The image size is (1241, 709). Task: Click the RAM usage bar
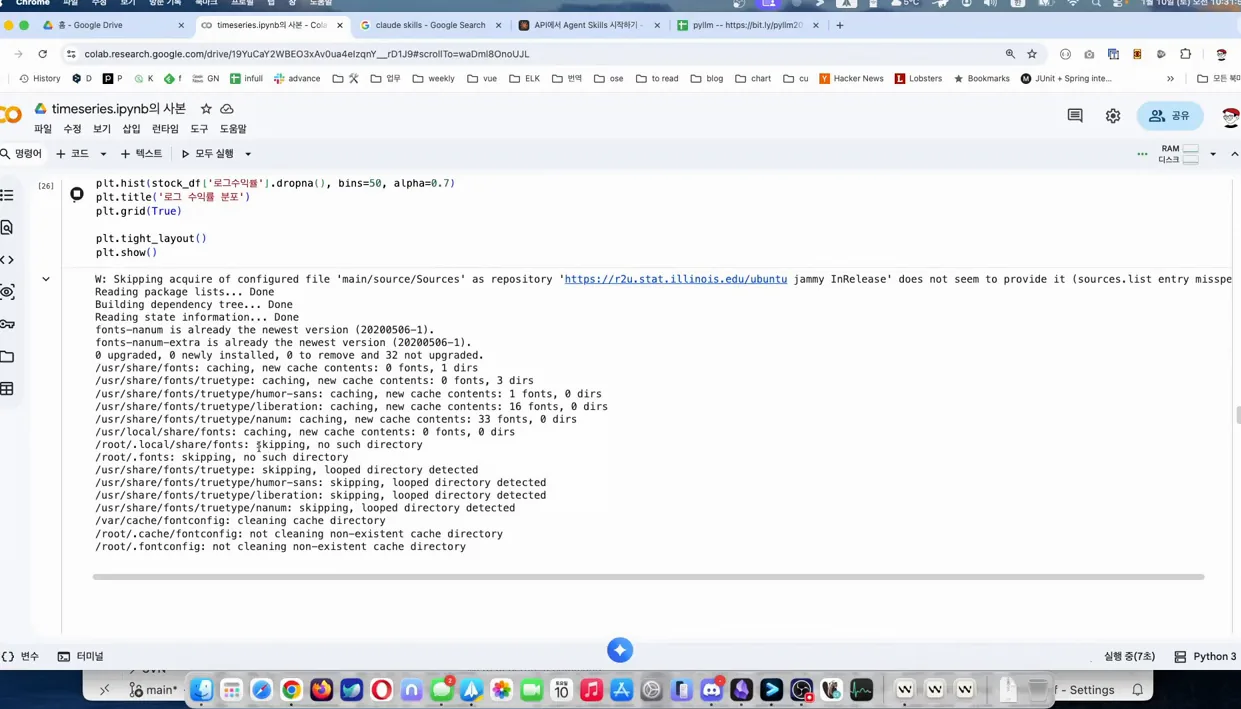coord(1191,148)
